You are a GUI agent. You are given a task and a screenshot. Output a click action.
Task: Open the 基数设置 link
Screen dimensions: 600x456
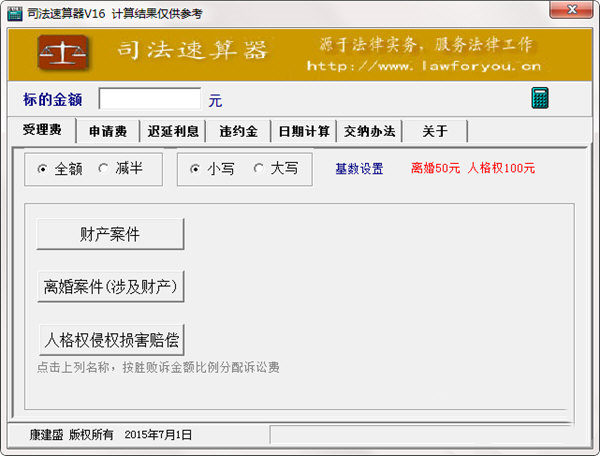359,169
